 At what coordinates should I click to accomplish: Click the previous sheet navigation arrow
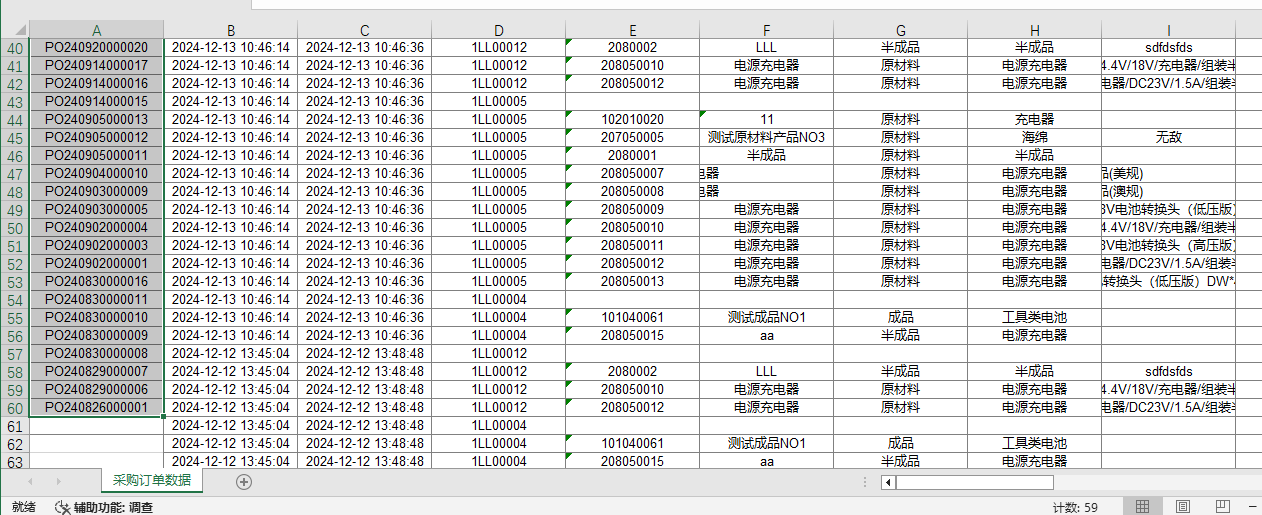click(x=31, y=482)
